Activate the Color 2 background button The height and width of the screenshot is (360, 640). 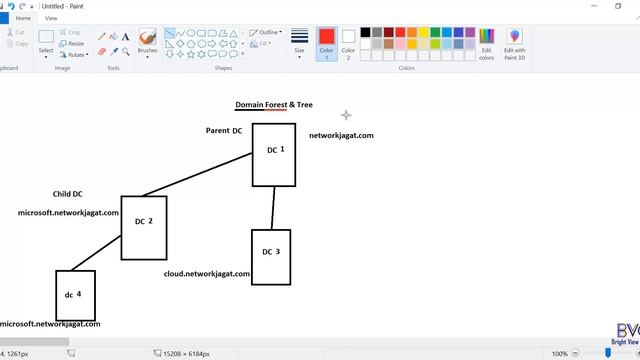click(348, 44)
